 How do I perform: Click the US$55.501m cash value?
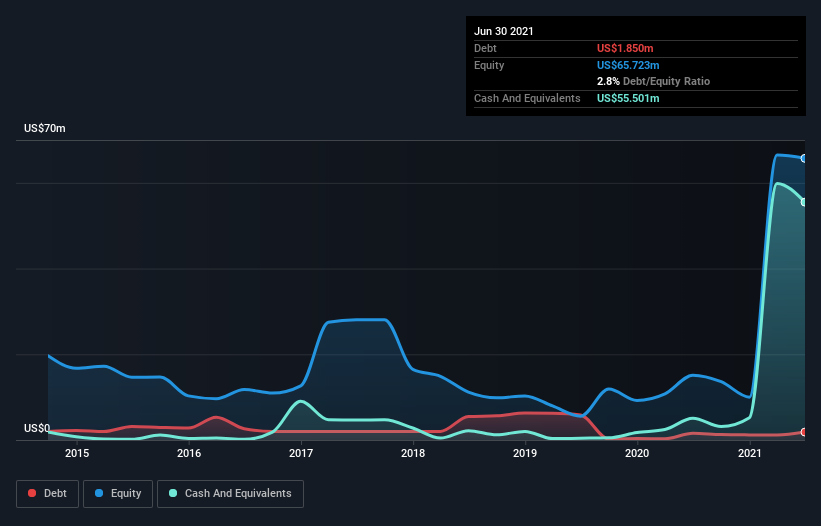[628, 98]
